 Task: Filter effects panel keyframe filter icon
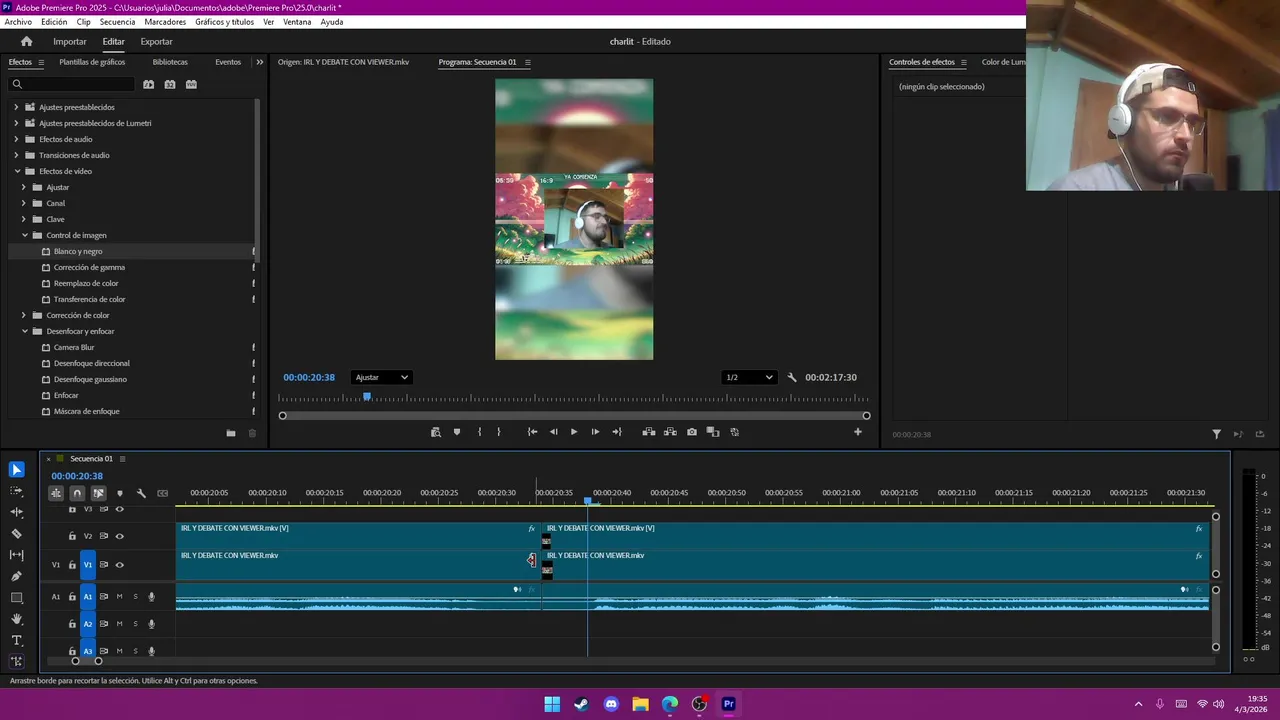click(1216, 434)
